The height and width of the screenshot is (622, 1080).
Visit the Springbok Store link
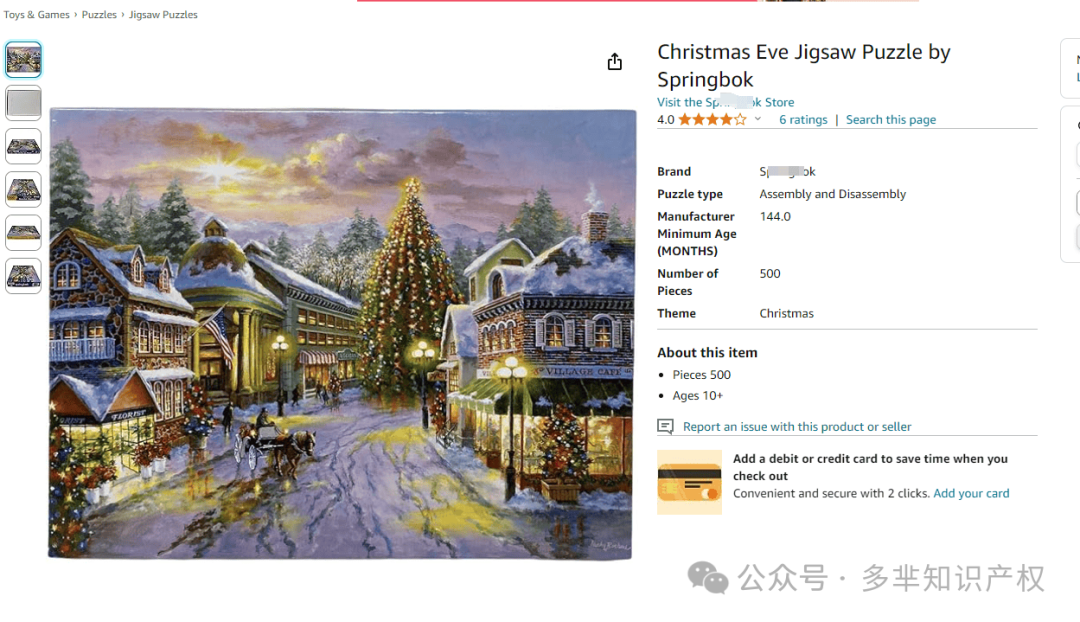click(725, 102)
